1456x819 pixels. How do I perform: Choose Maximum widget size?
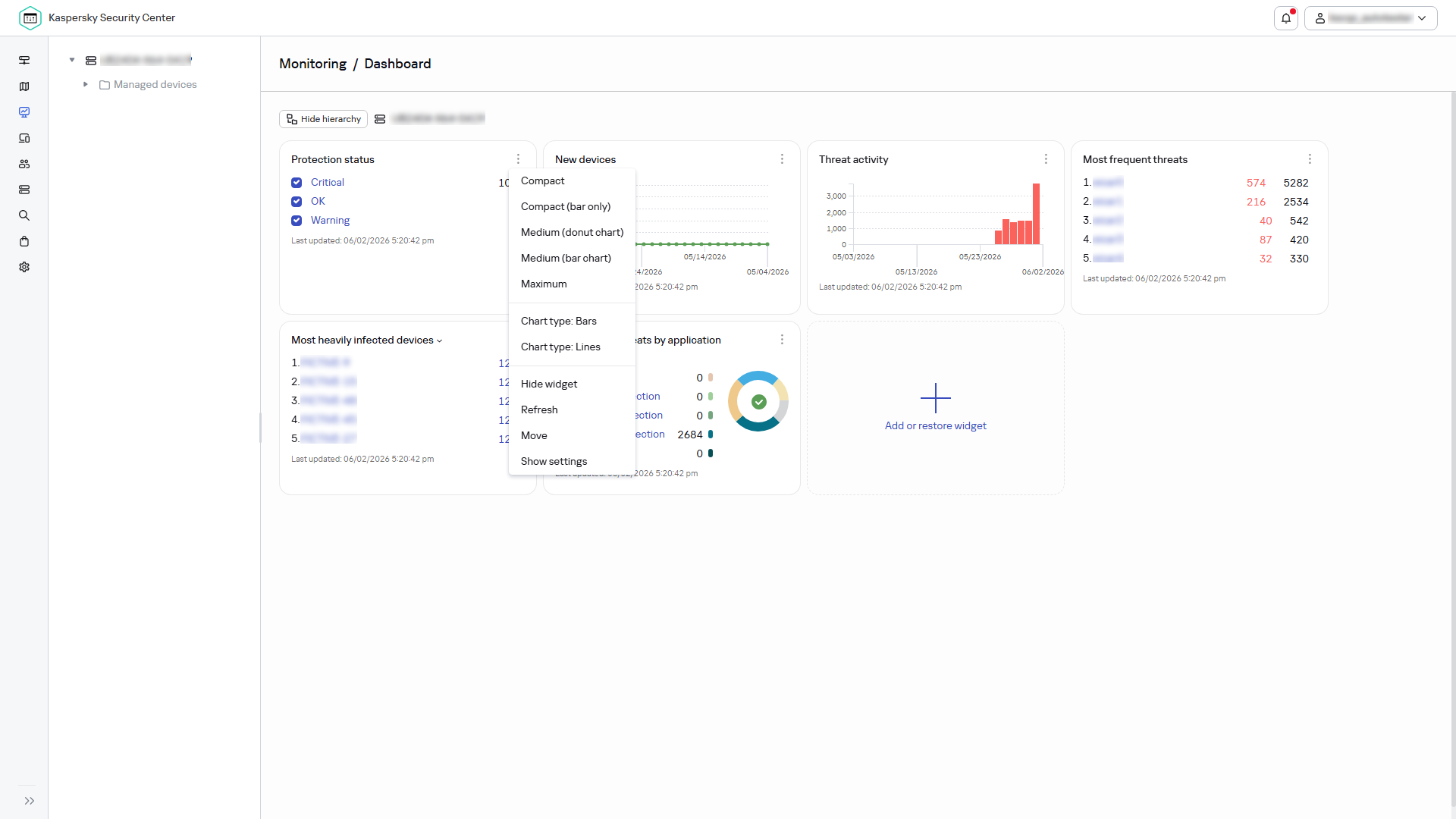point(572,284)
